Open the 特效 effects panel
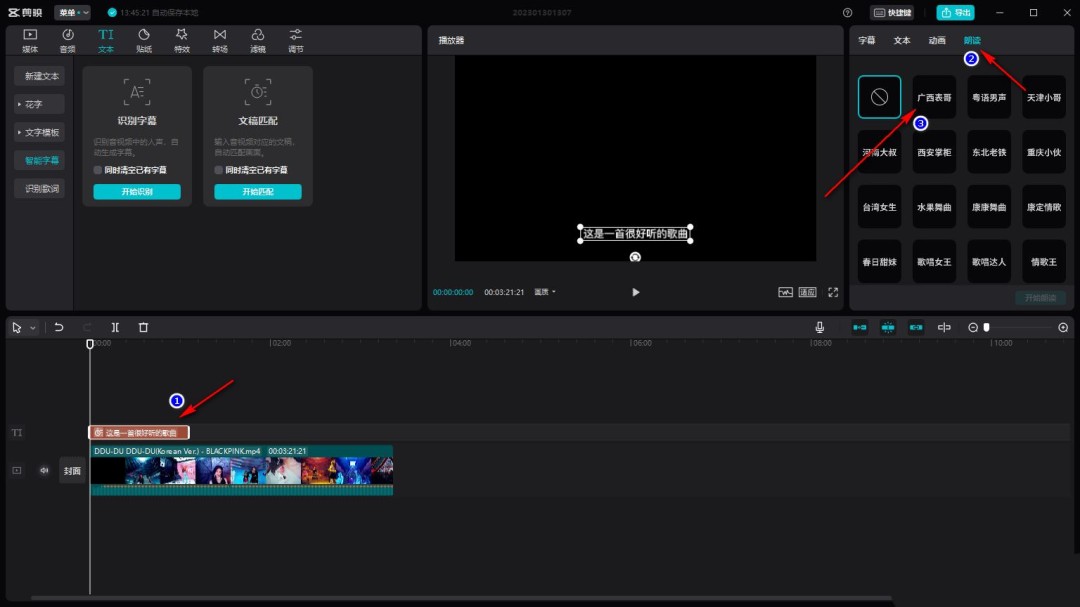 pyautogui.click(x=181, y=38)
